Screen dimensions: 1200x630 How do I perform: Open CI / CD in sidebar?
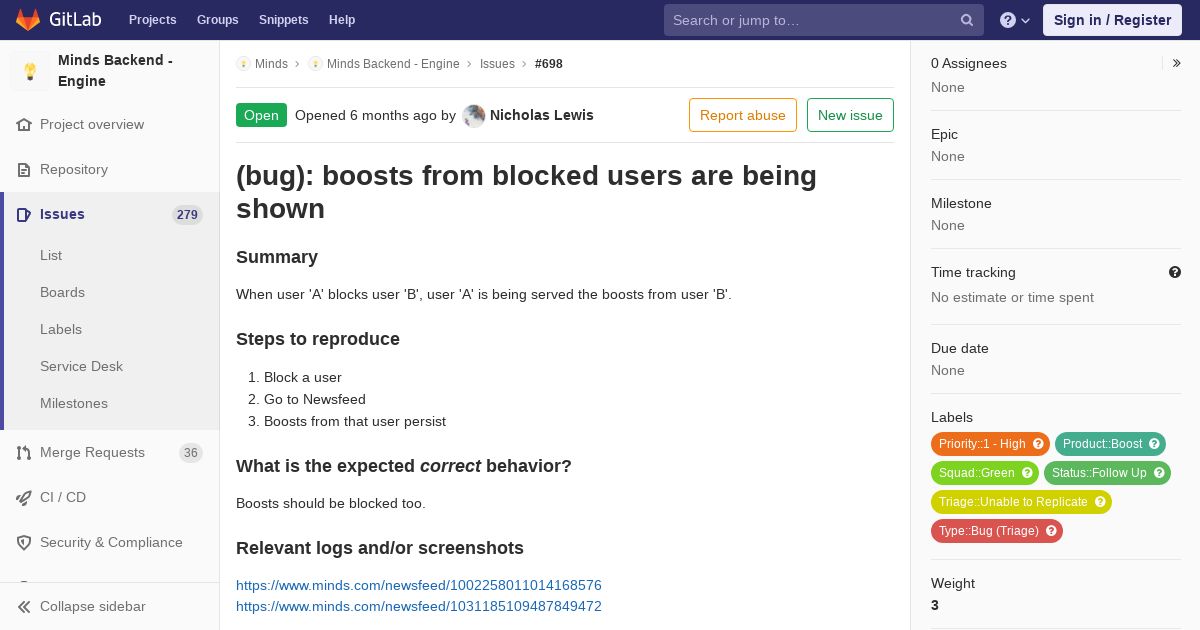click(x=63, y=498)
